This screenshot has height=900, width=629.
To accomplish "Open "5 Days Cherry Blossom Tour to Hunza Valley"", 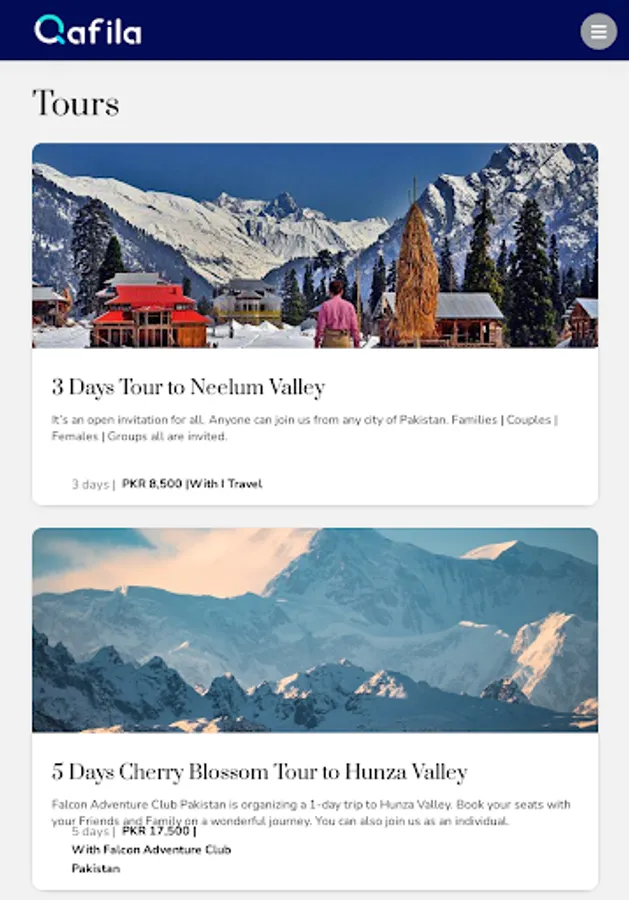I will (259, 772).
